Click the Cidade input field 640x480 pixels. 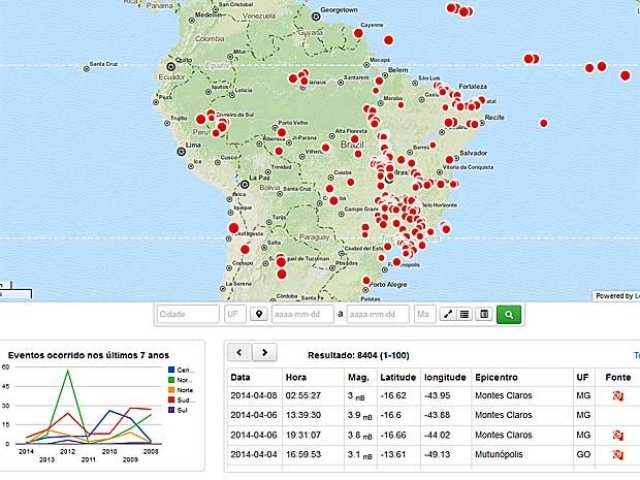tap(187, 314)
